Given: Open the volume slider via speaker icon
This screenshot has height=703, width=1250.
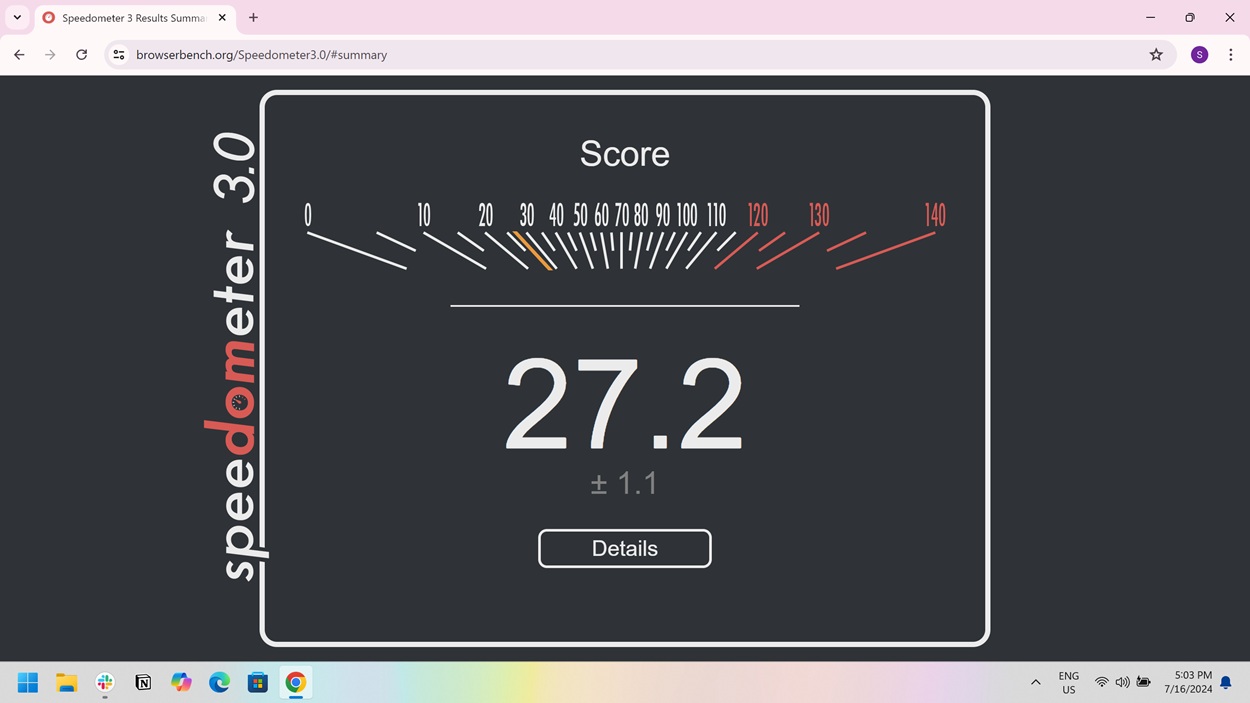Looking at the screenshot, I should (x=1122, y=682).
